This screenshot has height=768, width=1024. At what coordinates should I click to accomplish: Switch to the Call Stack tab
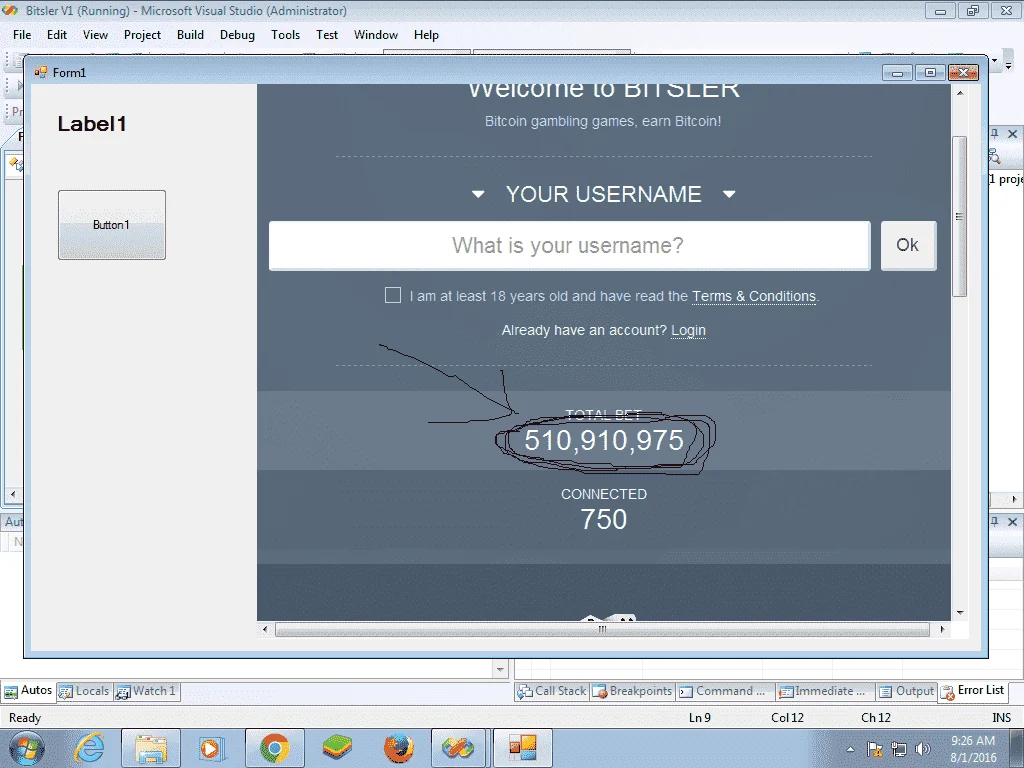552,691
